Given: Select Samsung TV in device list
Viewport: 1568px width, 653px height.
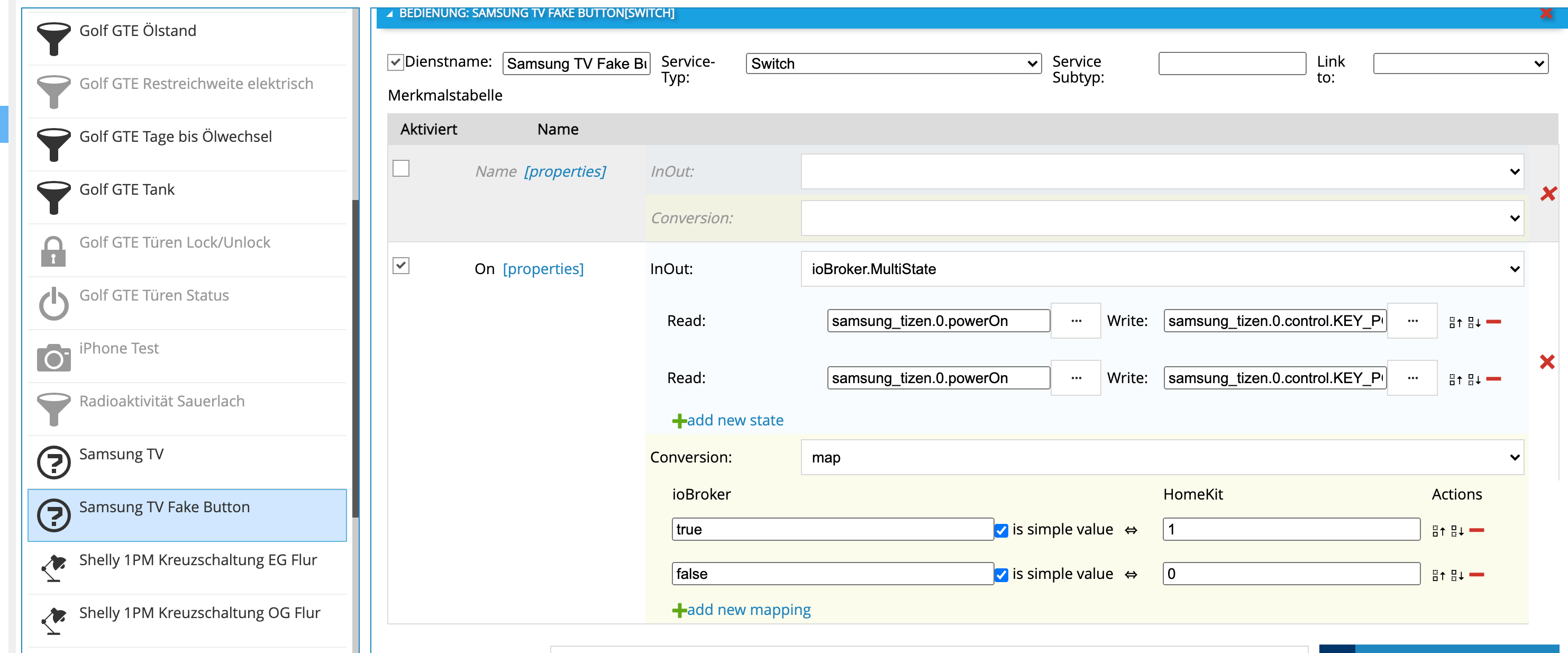Looking at the screenshot, I should (x=122, y=455).
